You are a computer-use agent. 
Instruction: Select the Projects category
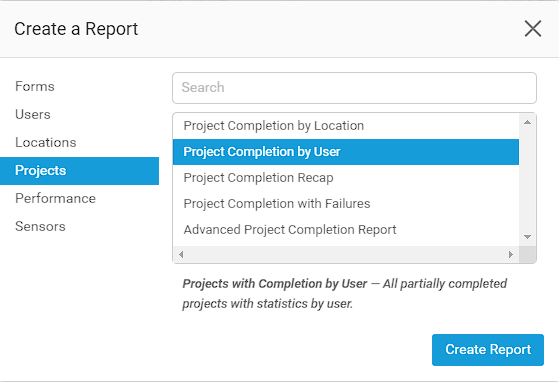[79, 171]
